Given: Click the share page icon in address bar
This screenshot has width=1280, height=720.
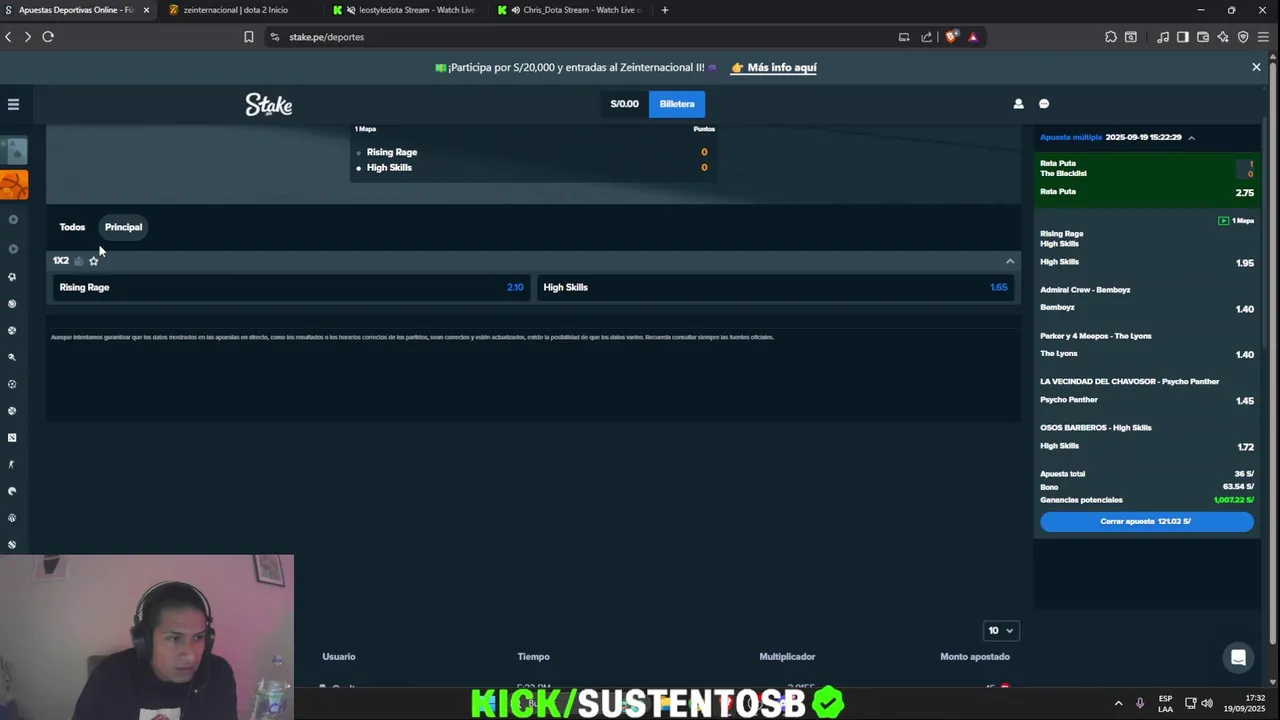Looking at the screenshot, I should click(x=926, y=37).
